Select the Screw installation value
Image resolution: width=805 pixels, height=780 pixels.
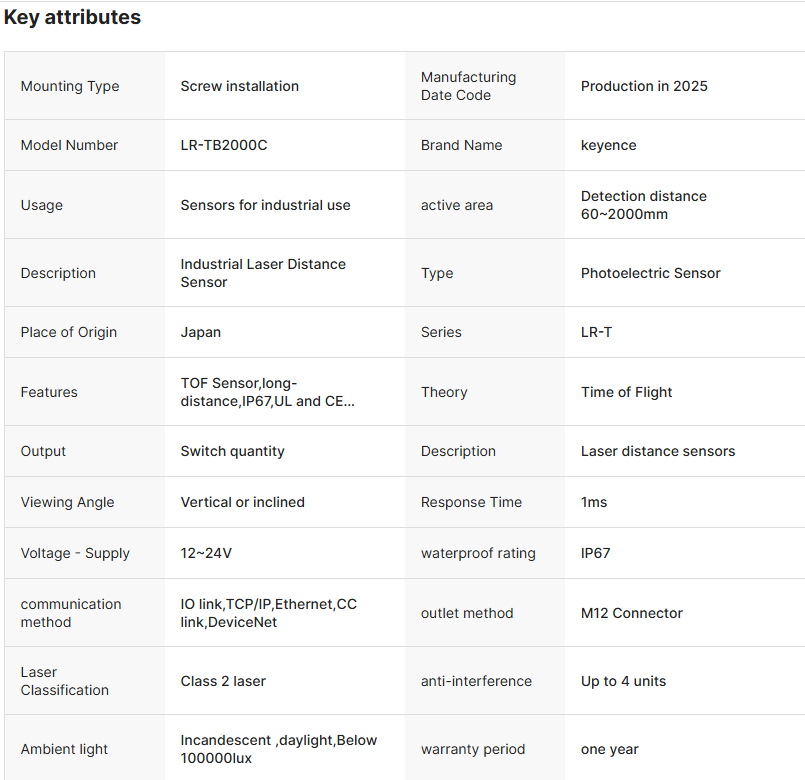click(239, 86)
